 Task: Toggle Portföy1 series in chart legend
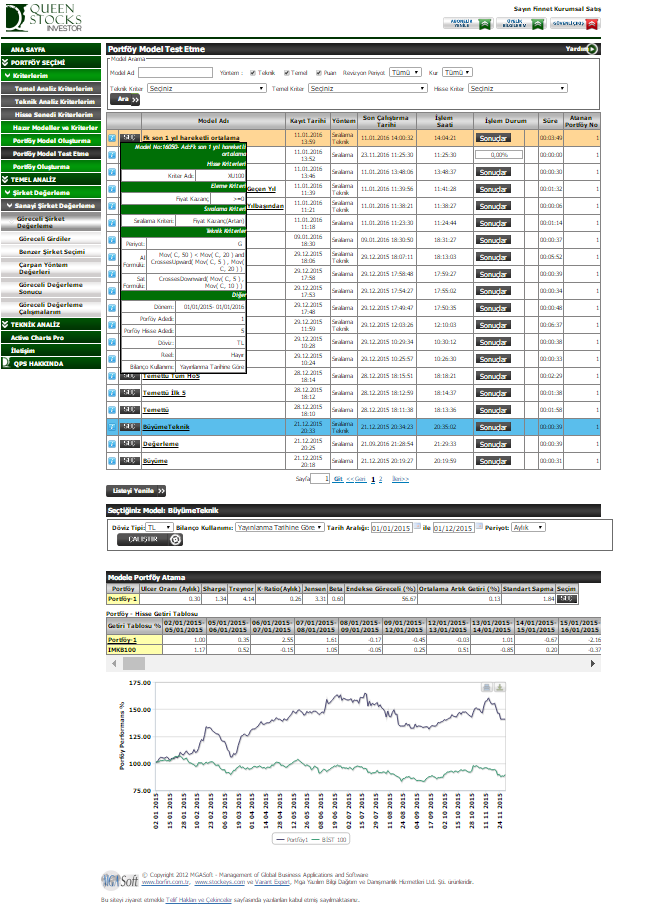(x=293, y=839)
